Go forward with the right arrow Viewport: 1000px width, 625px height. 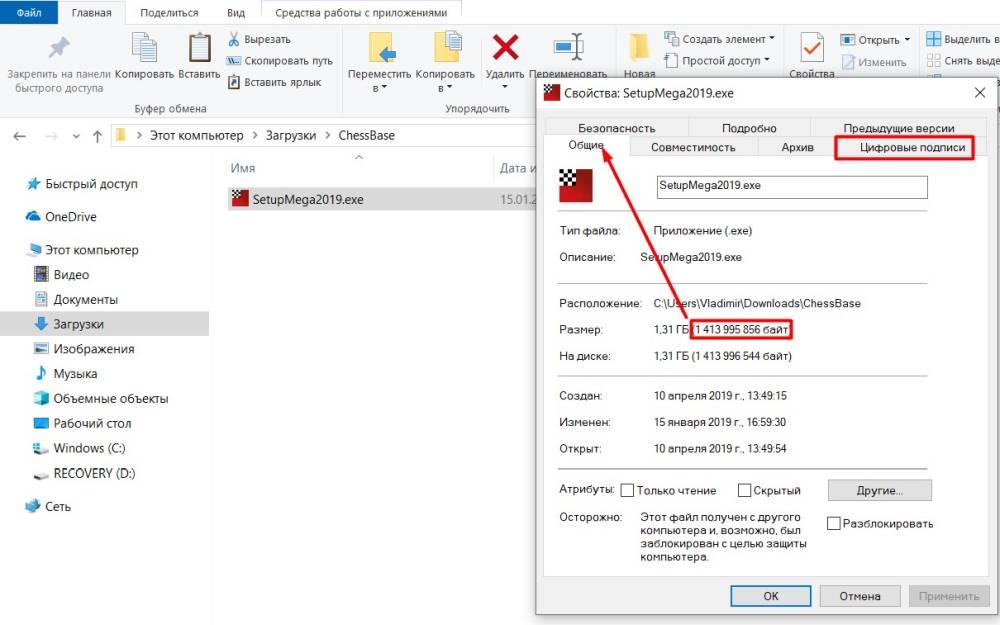point(52,136)
